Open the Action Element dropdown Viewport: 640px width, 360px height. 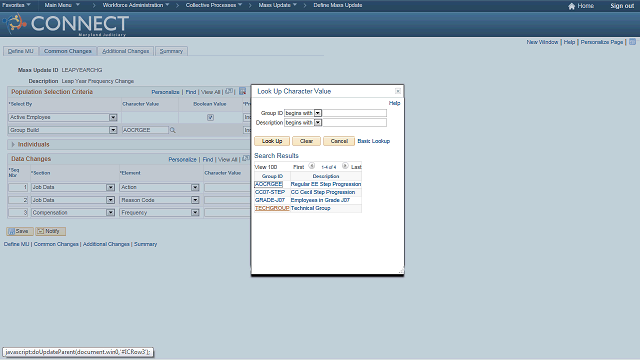click(x=195, y=187)
